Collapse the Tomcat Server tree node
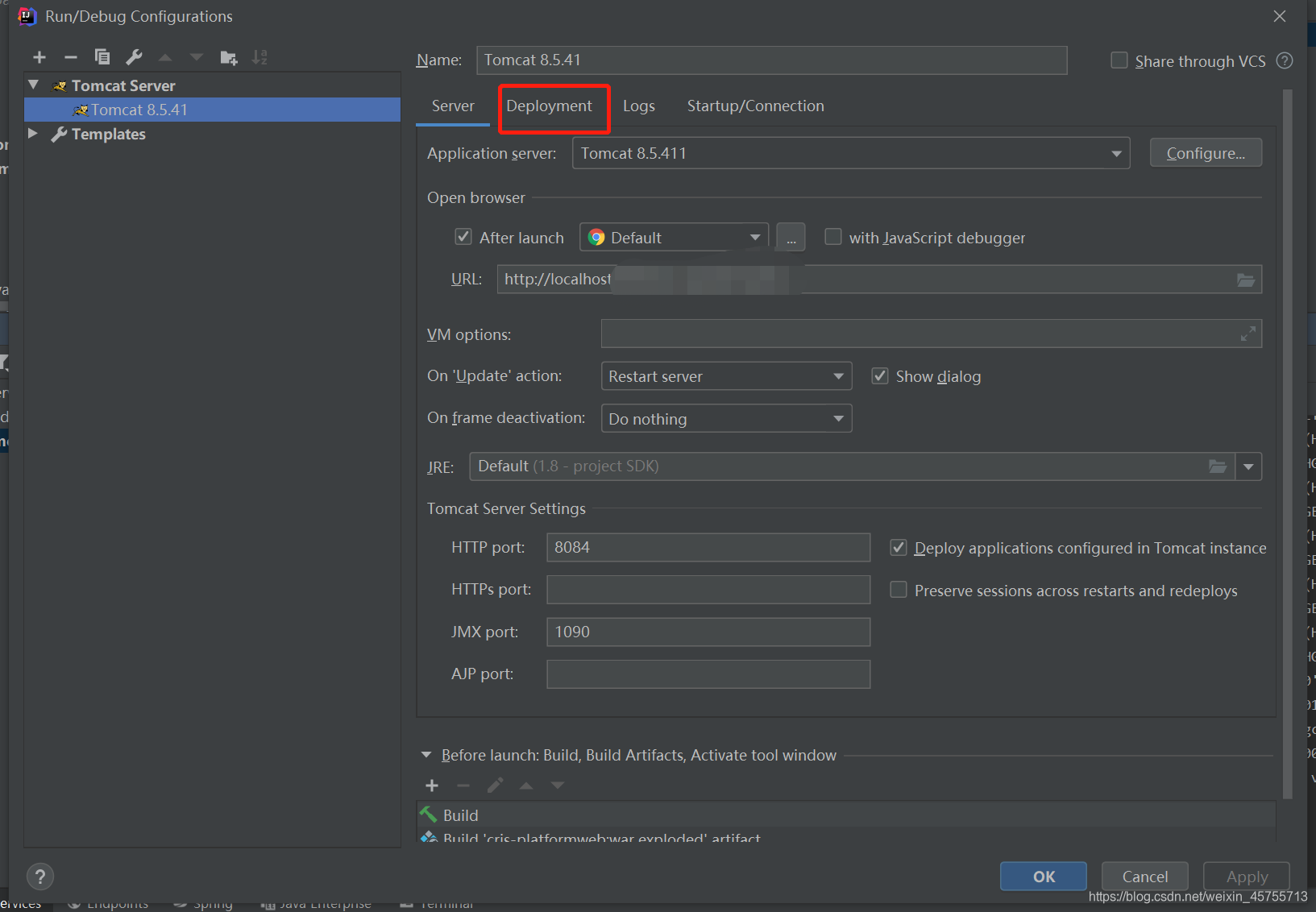1316x912 pixels. click(x=34, y=85)
